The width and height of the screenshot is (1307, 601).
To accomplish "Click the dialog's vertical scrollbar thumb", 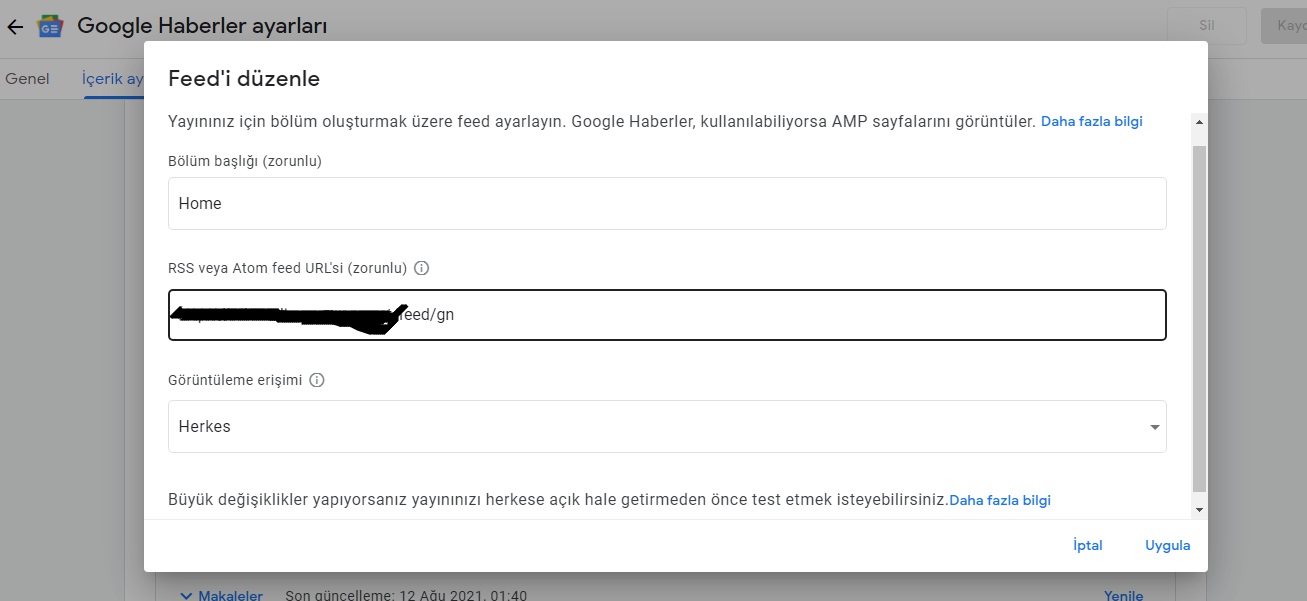I will [1200, 318].
